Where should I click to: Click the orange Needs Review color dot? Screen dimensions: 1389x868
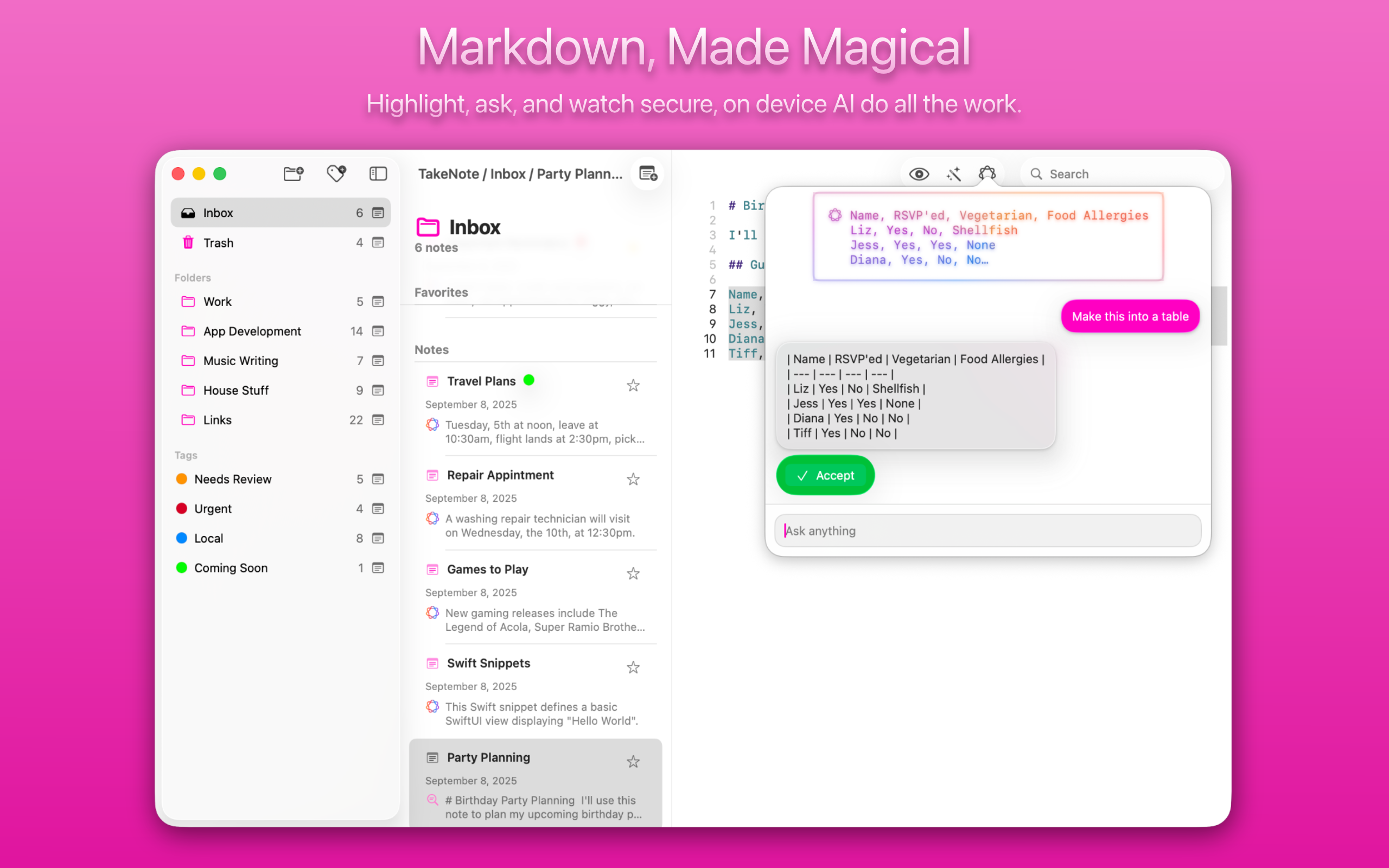(181, 479)
